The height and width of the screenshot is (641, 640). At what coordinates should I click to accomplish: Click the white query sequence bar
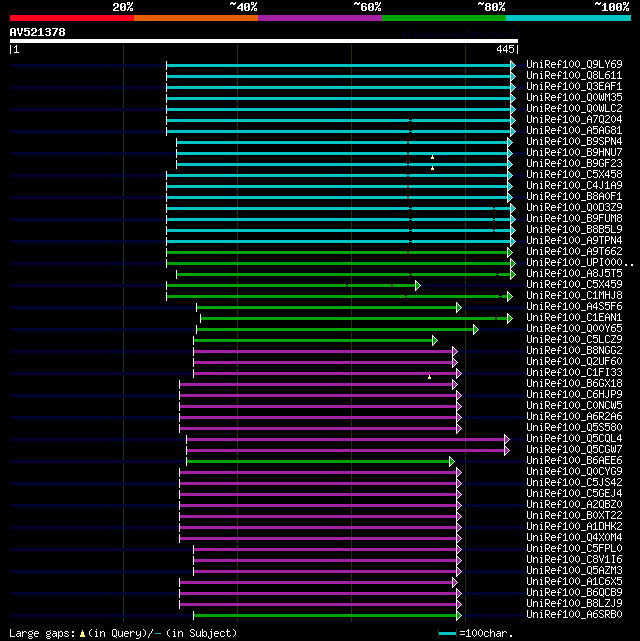(x=264, y=41)
